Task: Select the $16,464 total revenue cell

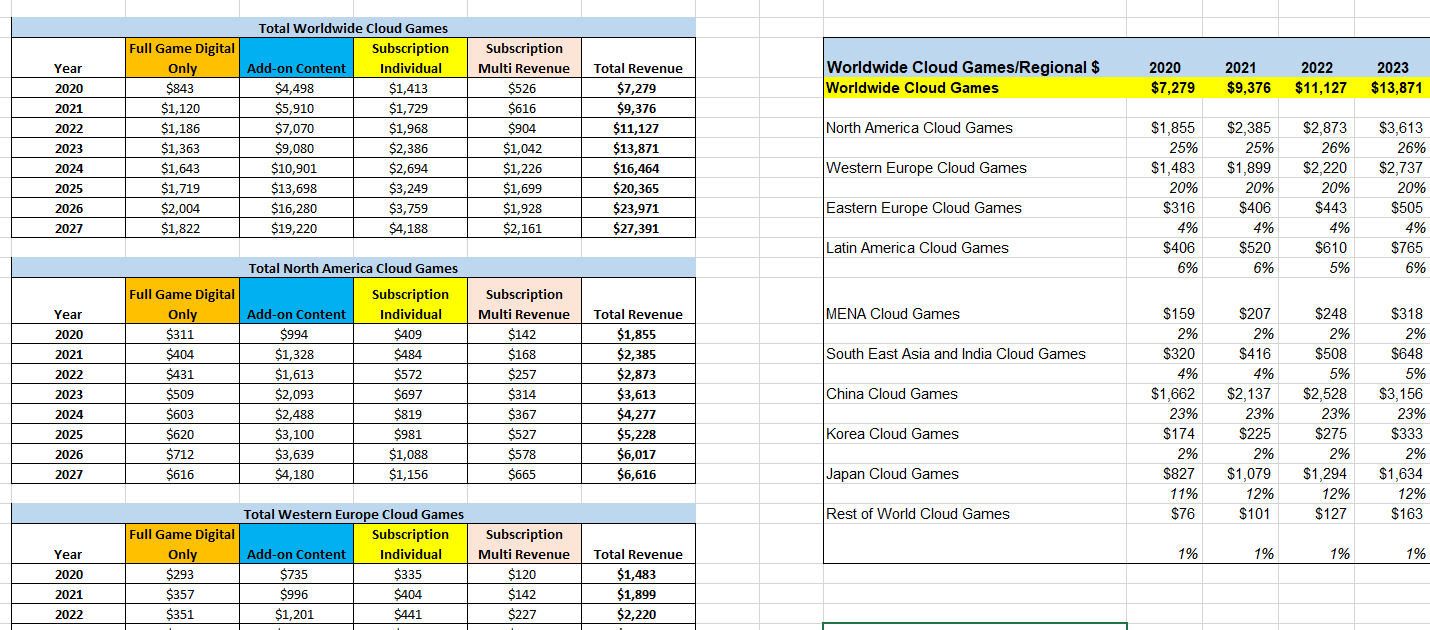Action: pyautogui.click(x=638, y=168)
